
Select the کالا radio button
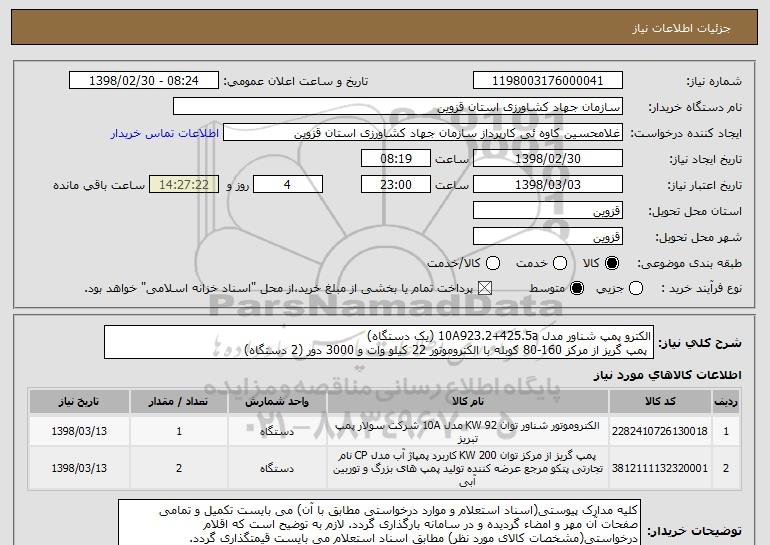click(612, 264)
